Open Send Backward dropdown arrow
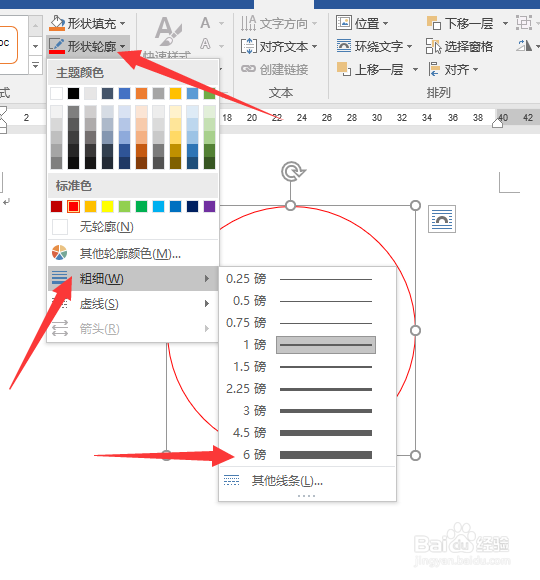540x580 pixels. [505, 23]
